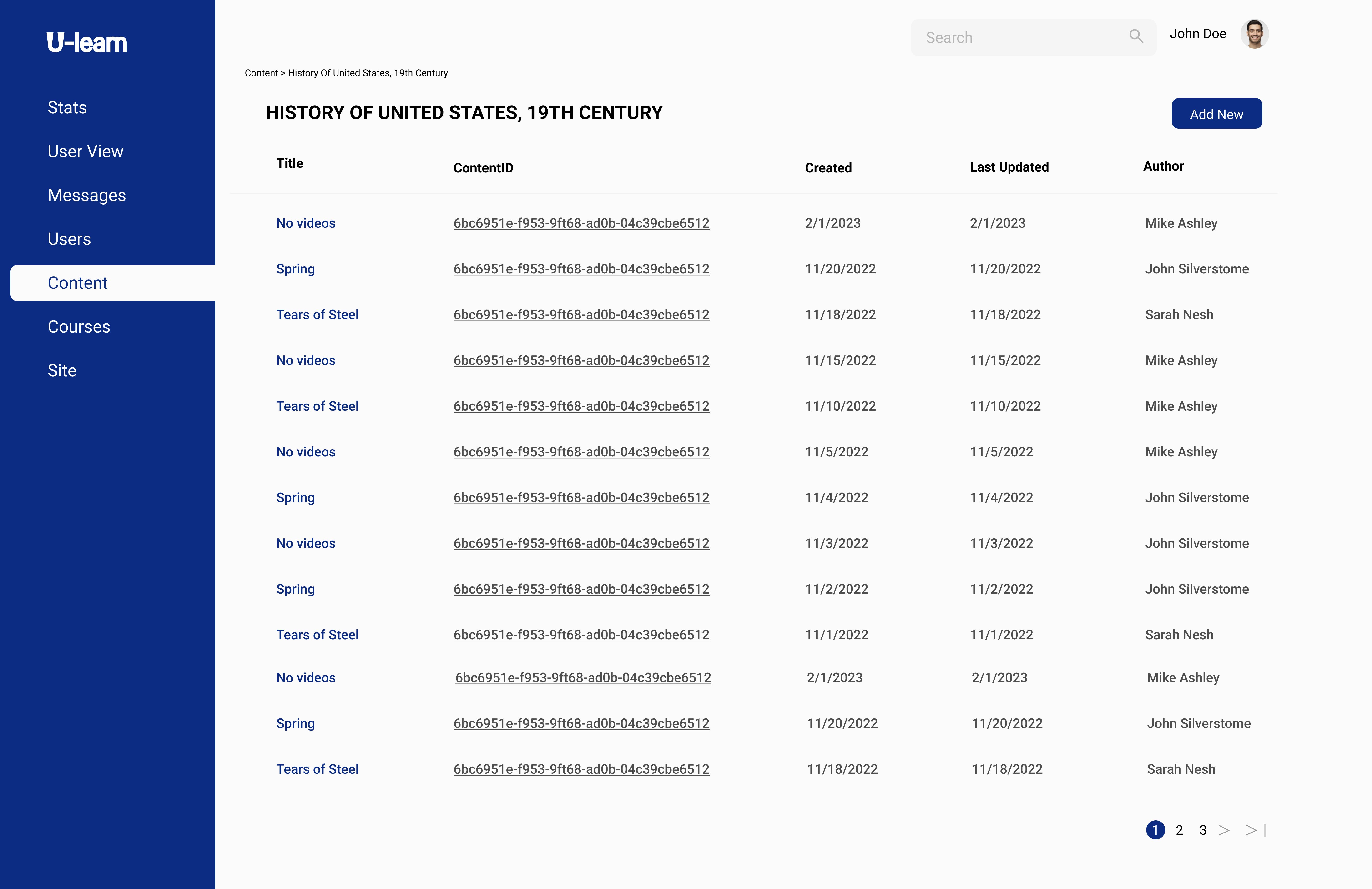Click ContentID link in 11/15/2022 row
Screen dimensions: 1372x889
coord(581,360)
